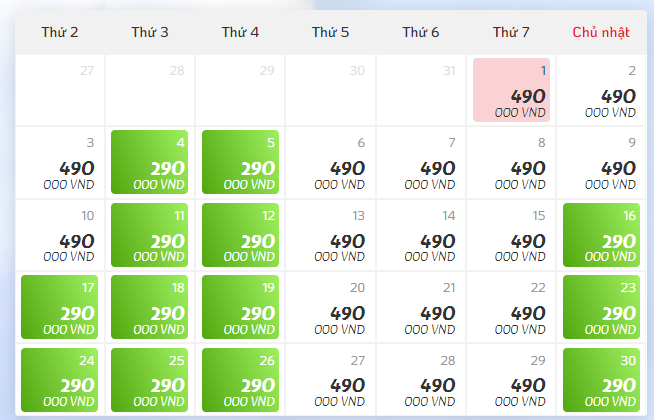The height and width of the screenshot is (420, 654).
Task: Choose day 11 discounted 290 fare
Action: click(x=149, y=235)
